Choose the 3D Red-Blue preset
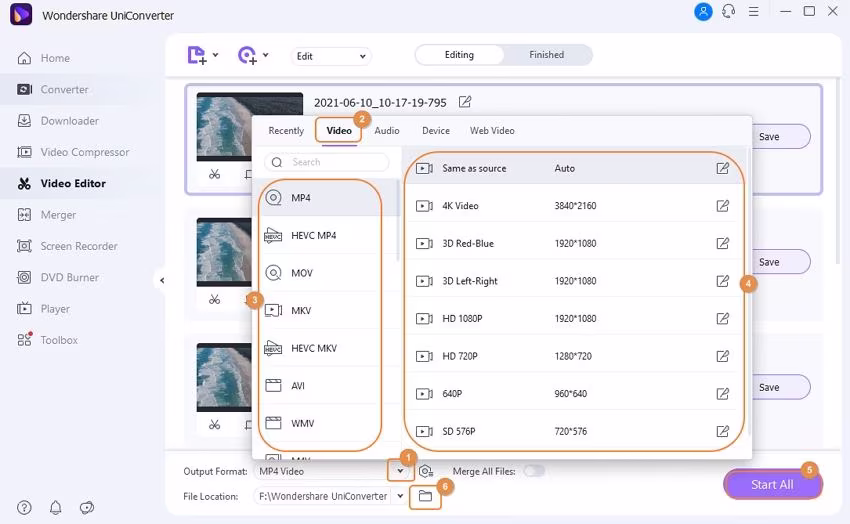This screenshot has width=850, height=524. point(574,243)
